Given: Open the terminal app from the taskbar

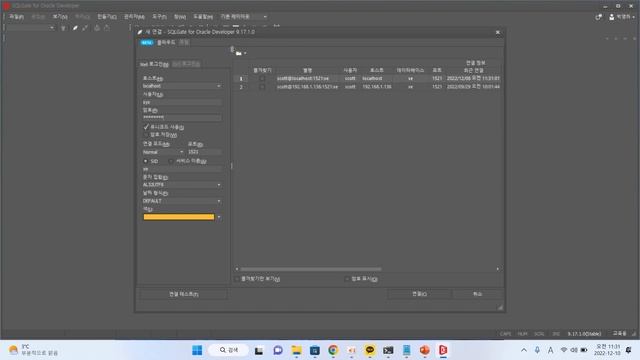Looking at the screenshot, I should pos(388,350).
